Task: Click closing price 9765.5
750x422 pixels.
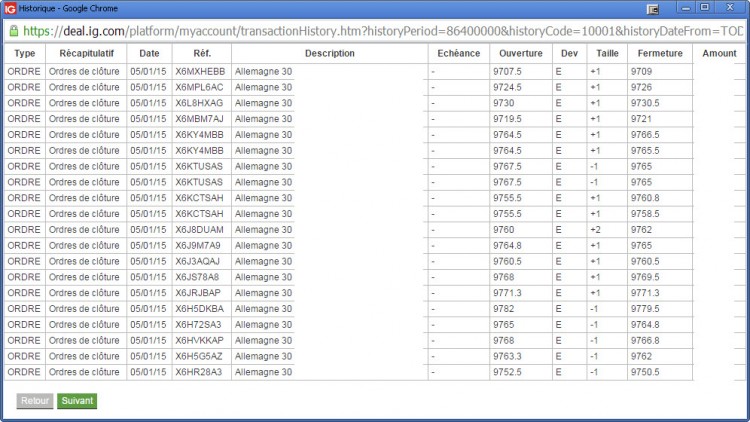Action: (x=645, y=151)
